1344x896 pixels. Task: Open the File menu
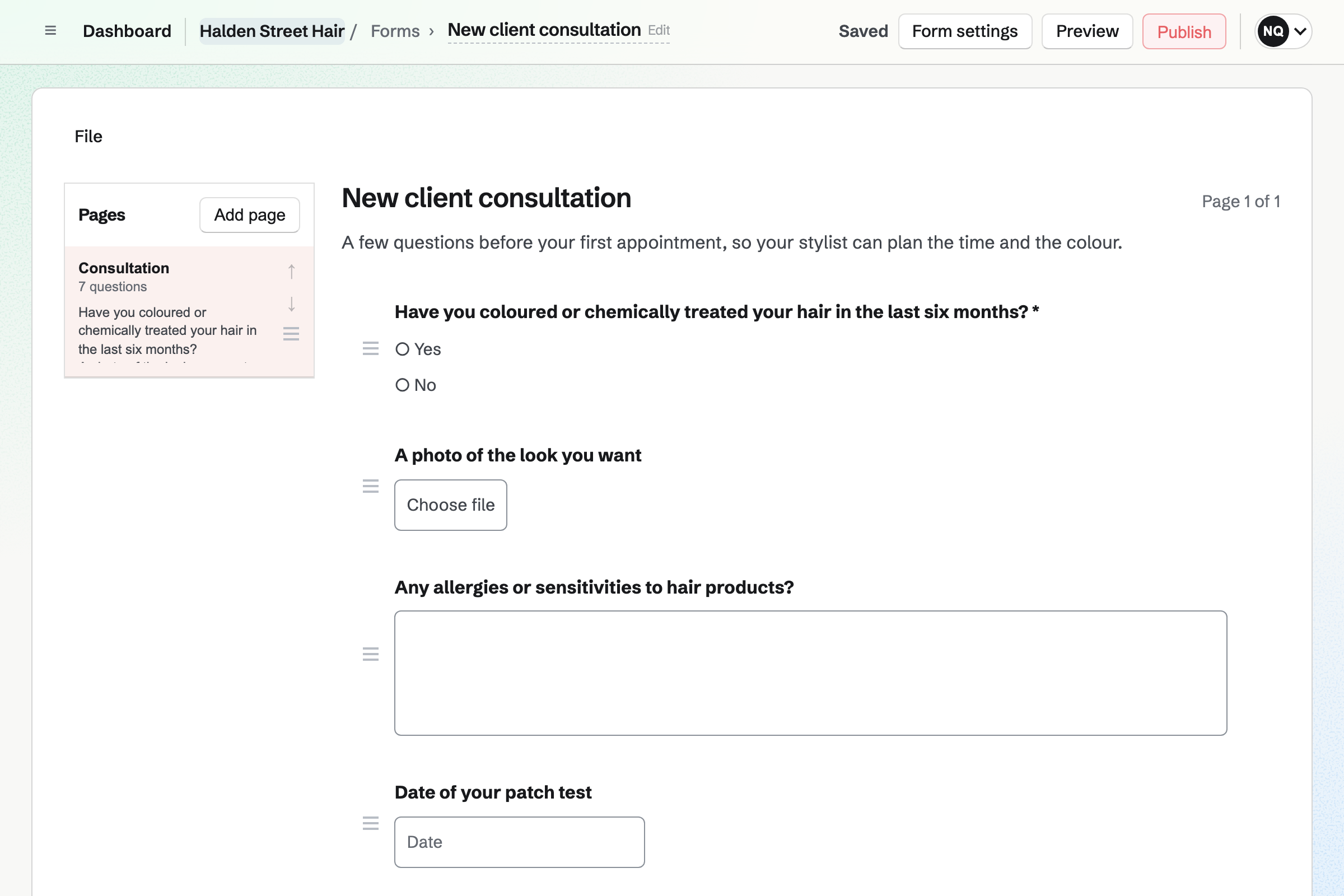88,137
